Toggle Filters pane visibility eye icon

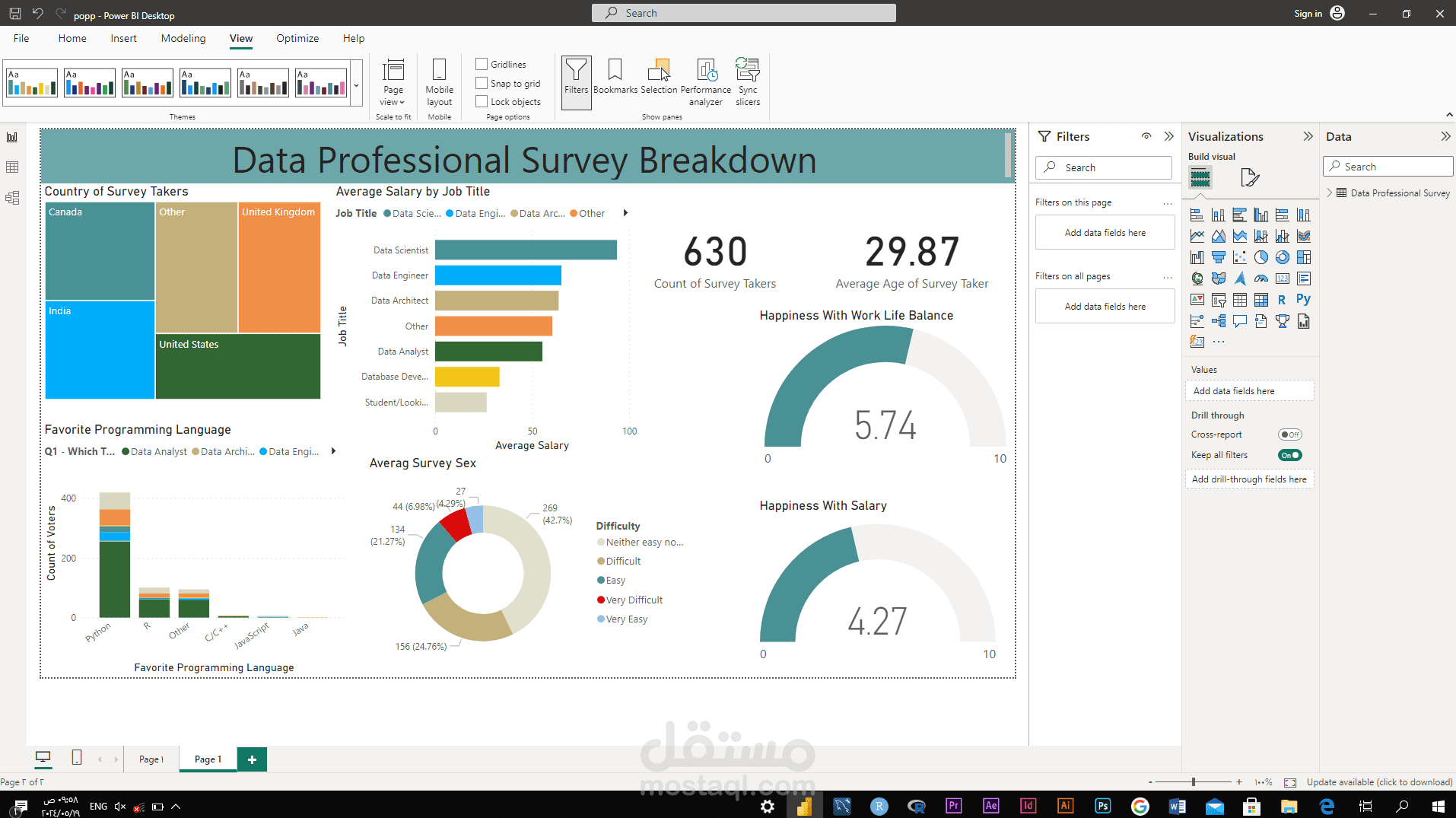click(1146, 136)
